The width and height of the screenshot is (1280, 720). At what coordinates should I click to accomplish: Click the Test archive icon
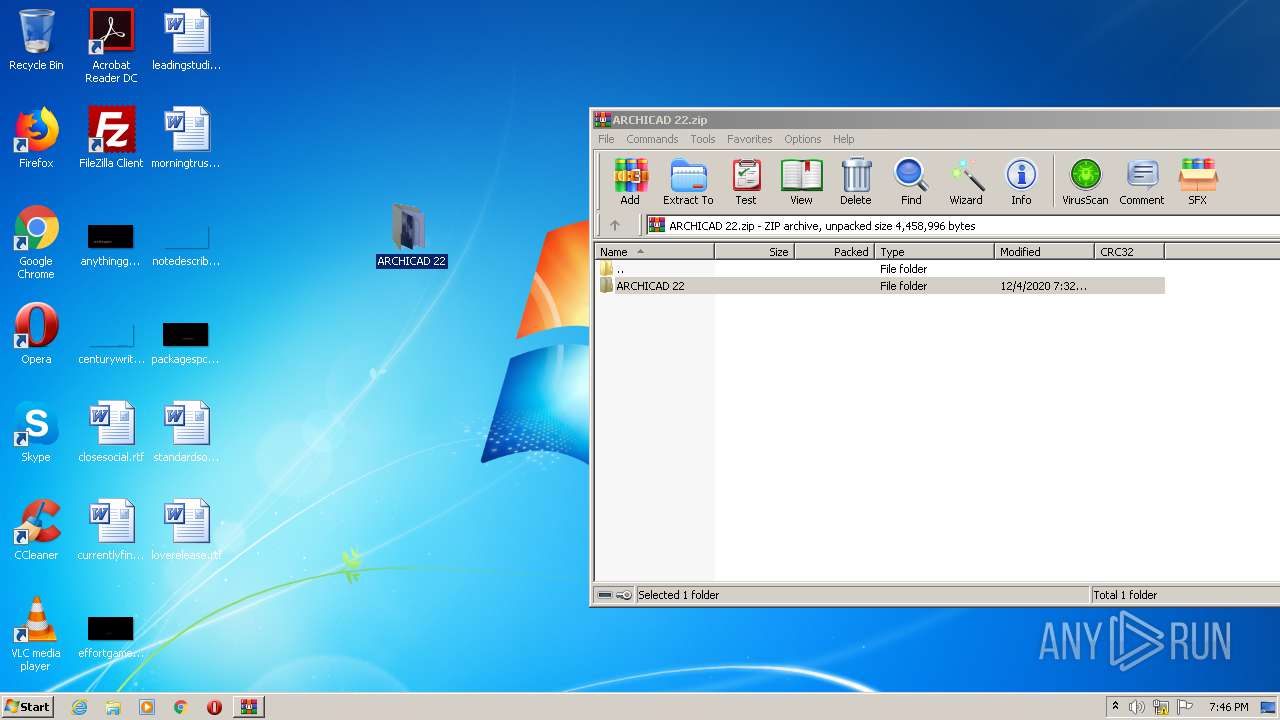coord(746,182)
